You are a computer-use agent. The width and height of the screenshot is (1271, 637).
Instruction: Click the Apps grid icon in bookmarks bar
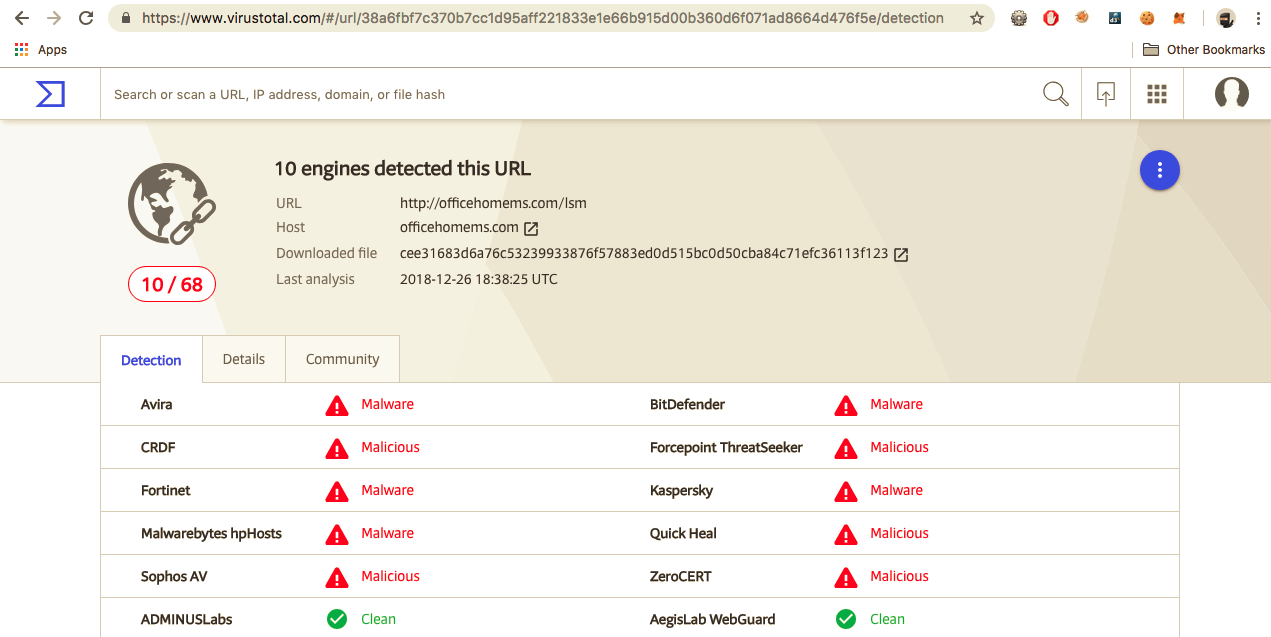(22, 49)
